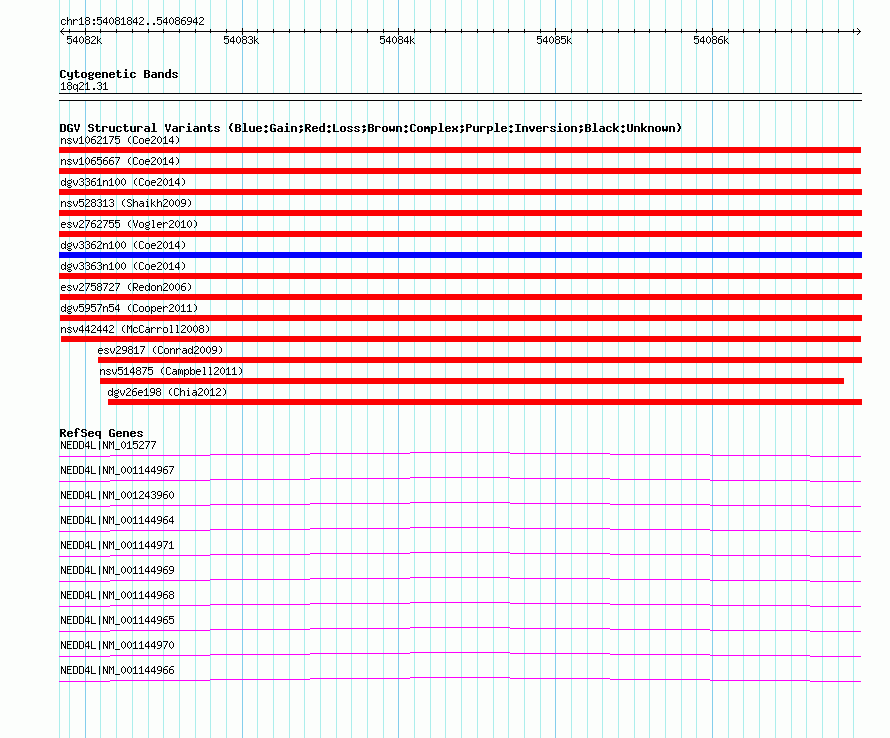Click the chr18:54081842..54086942 coordinate label

coord(132,21)
